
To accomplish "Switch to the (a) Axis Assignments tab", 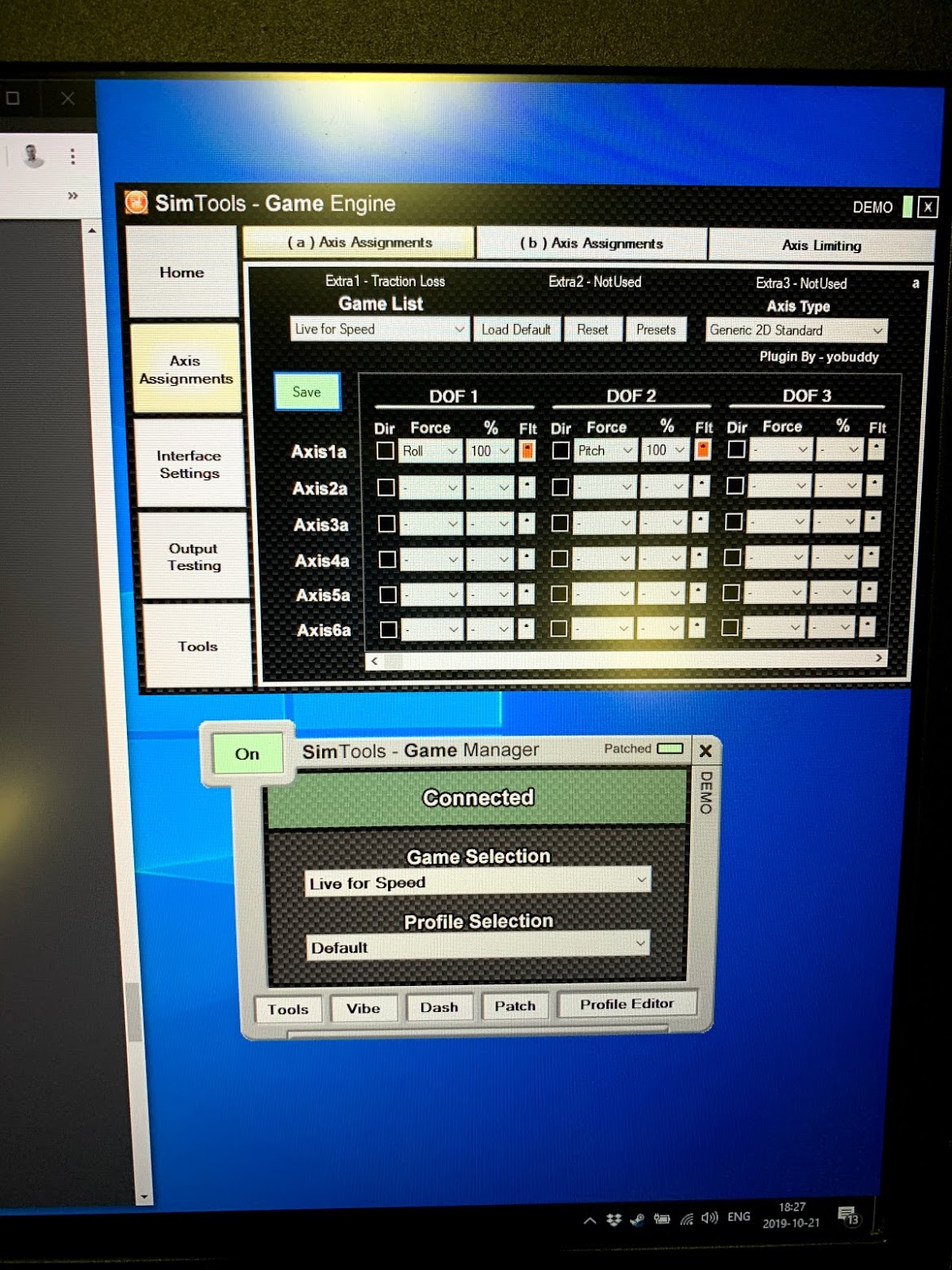I will tap(359, 242).
